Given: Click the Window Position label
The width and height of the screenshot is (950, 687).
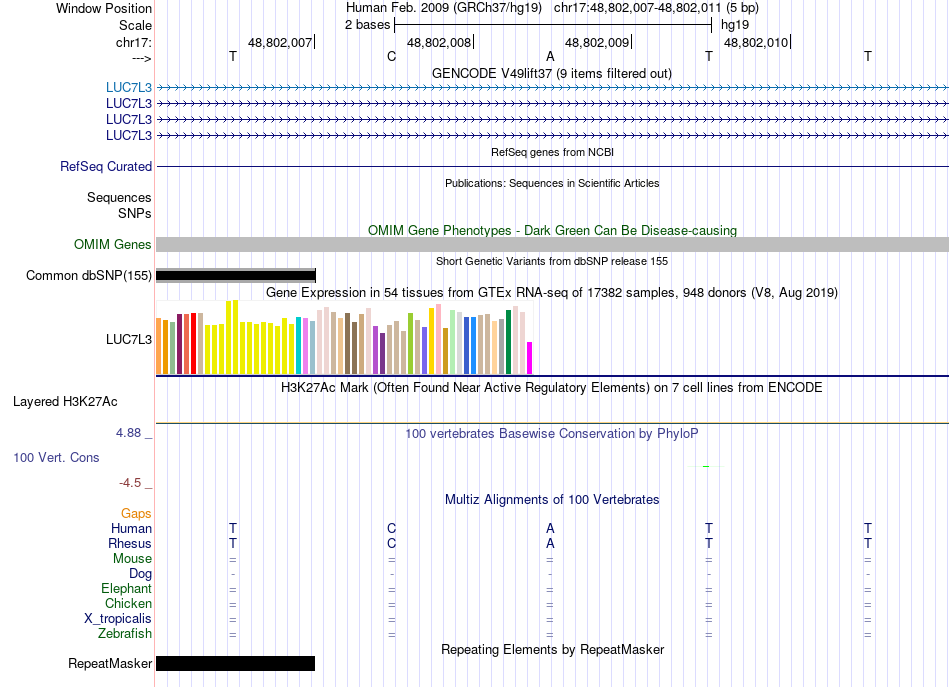Looking at the screenshot, I should [104, 8].
